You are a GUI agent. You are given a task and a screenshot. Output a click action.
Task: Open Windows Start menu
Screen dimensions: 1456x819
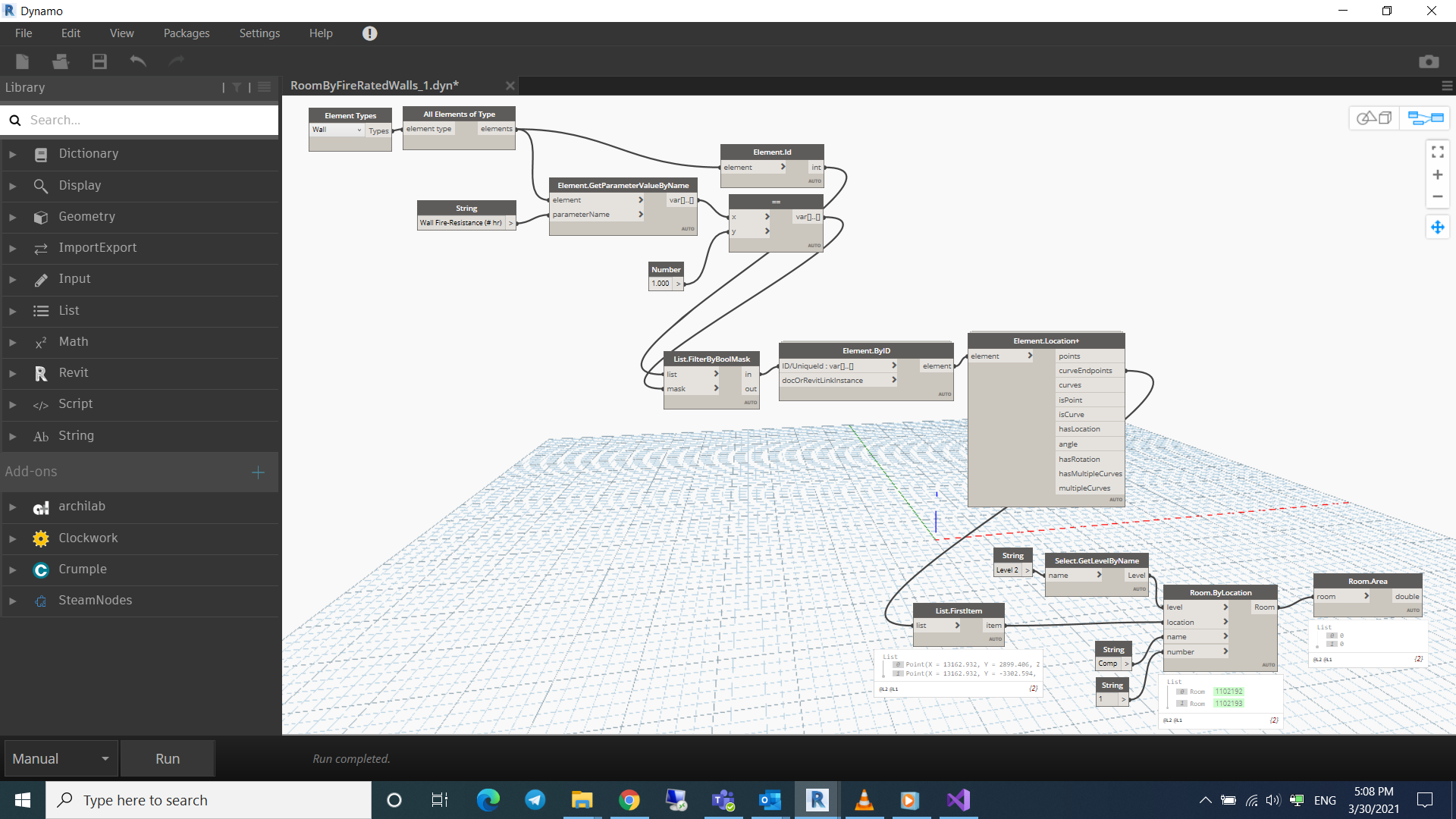pyautogui.click(x=23, y=800)
